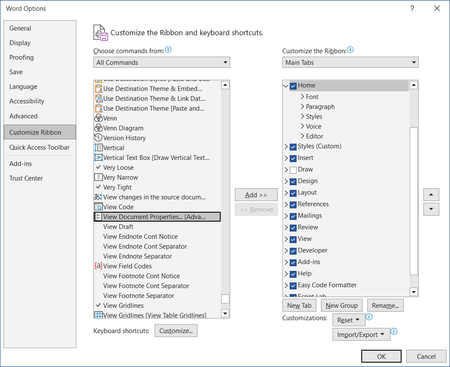Screen dimensions: 450x367
Task: Click the keyboard shortcuts Customize... button
Action: (x=176, y=331)
